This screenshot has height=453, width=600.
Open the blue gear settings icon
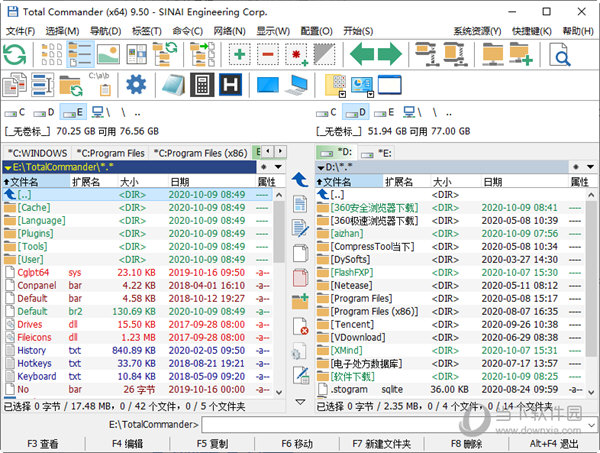point(136,85)
